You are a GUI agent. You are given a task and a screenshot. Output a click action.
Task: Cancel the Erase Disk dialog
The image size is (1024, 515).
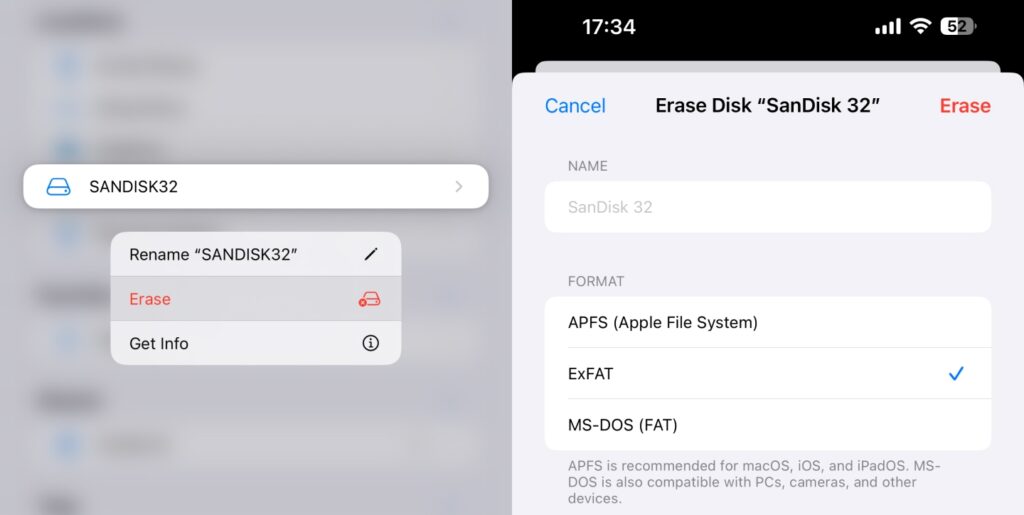click(575, 106)
